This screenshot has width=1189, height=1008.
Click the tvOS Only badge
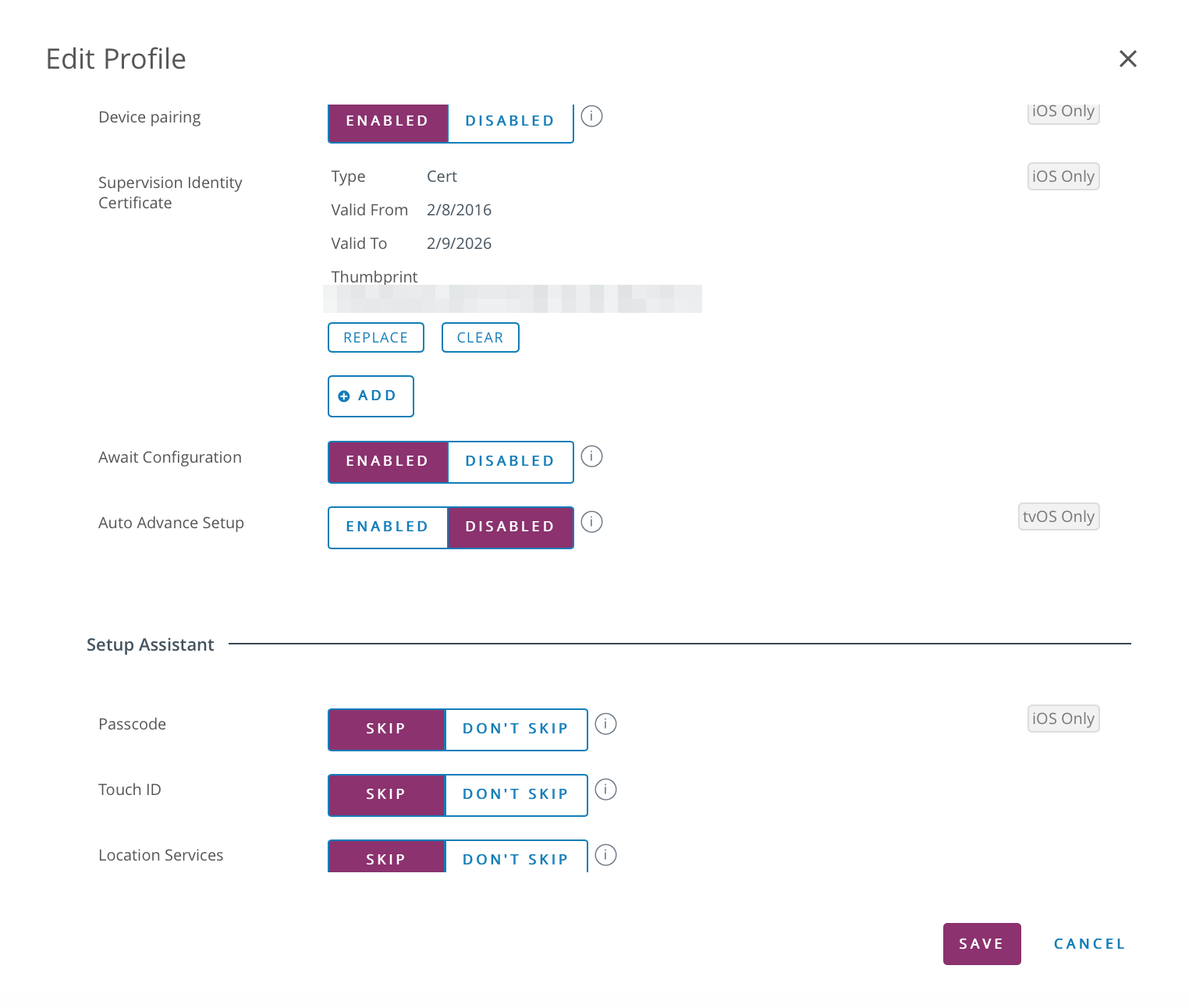1059,516
